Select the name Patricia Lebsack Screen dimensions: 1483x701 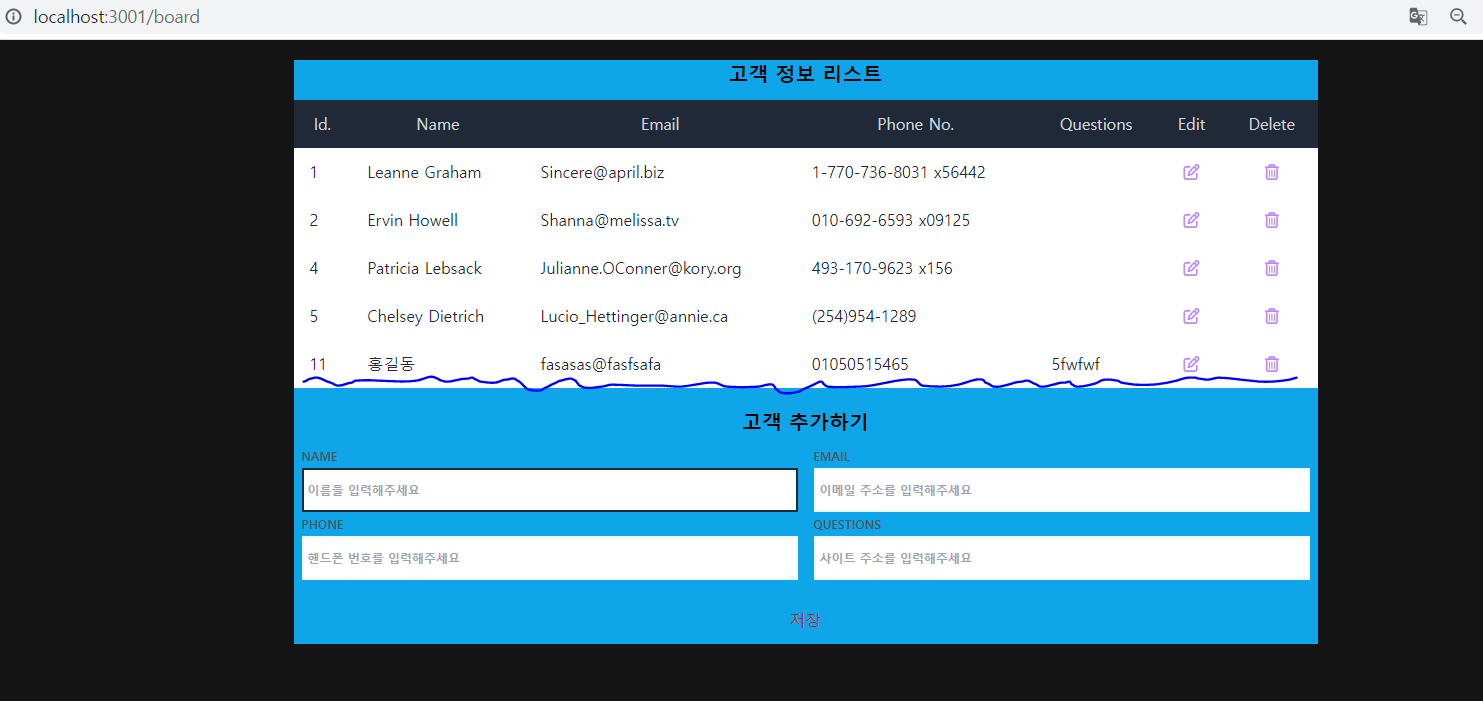click(424, 268)
